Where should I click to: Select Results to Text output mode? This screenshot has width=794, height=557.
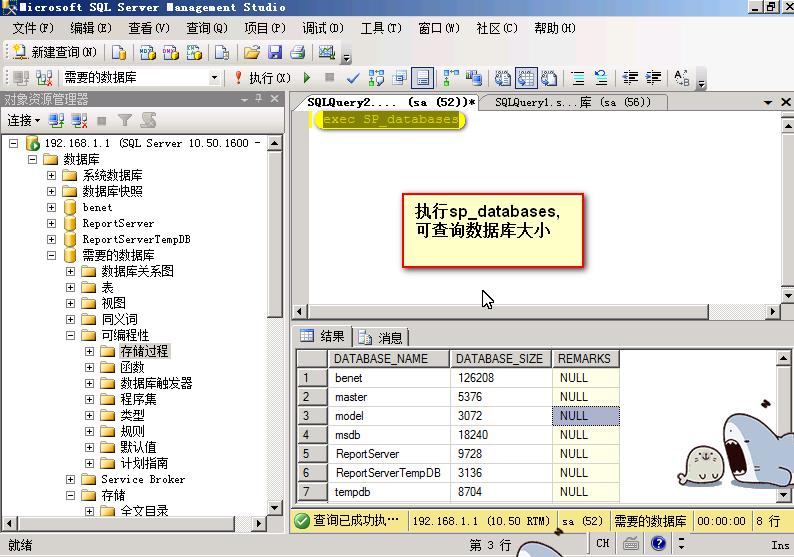point(502,78)
